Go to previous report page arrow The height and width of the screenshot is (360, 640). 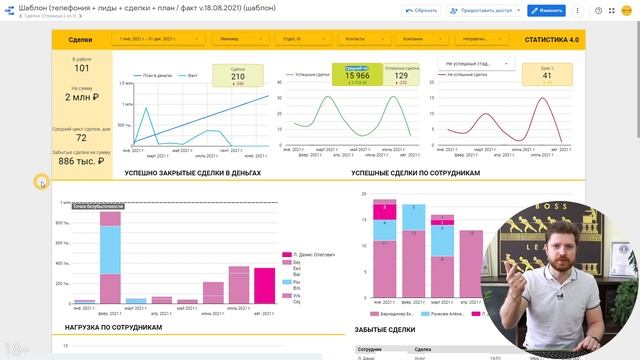(x=21, y=16)
